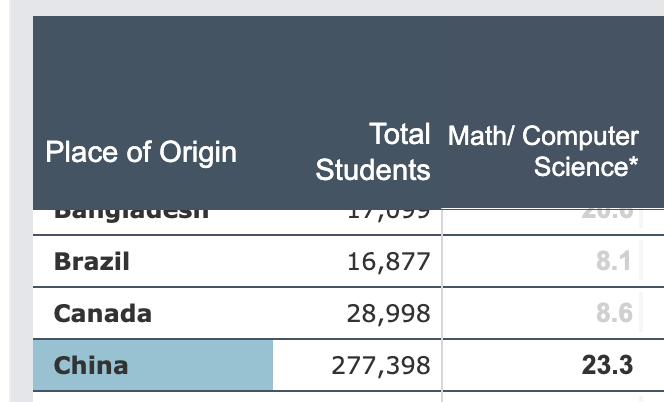664x402 pixels.
Task: Click the bold 23.3 value for China
Action: [x=607, y=366]
